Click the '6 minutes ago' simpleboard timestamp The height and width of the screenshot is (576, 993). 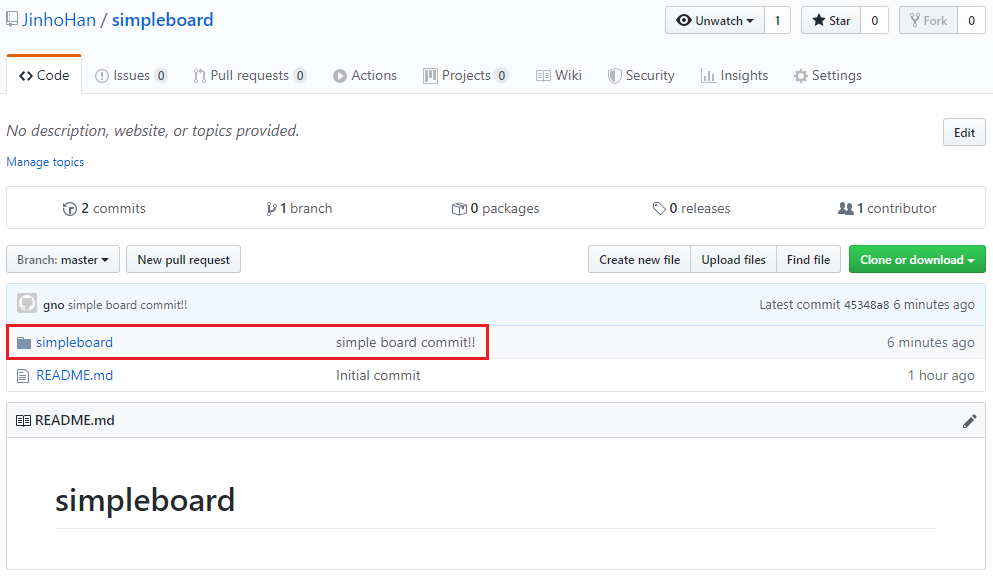tap(930, 342)
